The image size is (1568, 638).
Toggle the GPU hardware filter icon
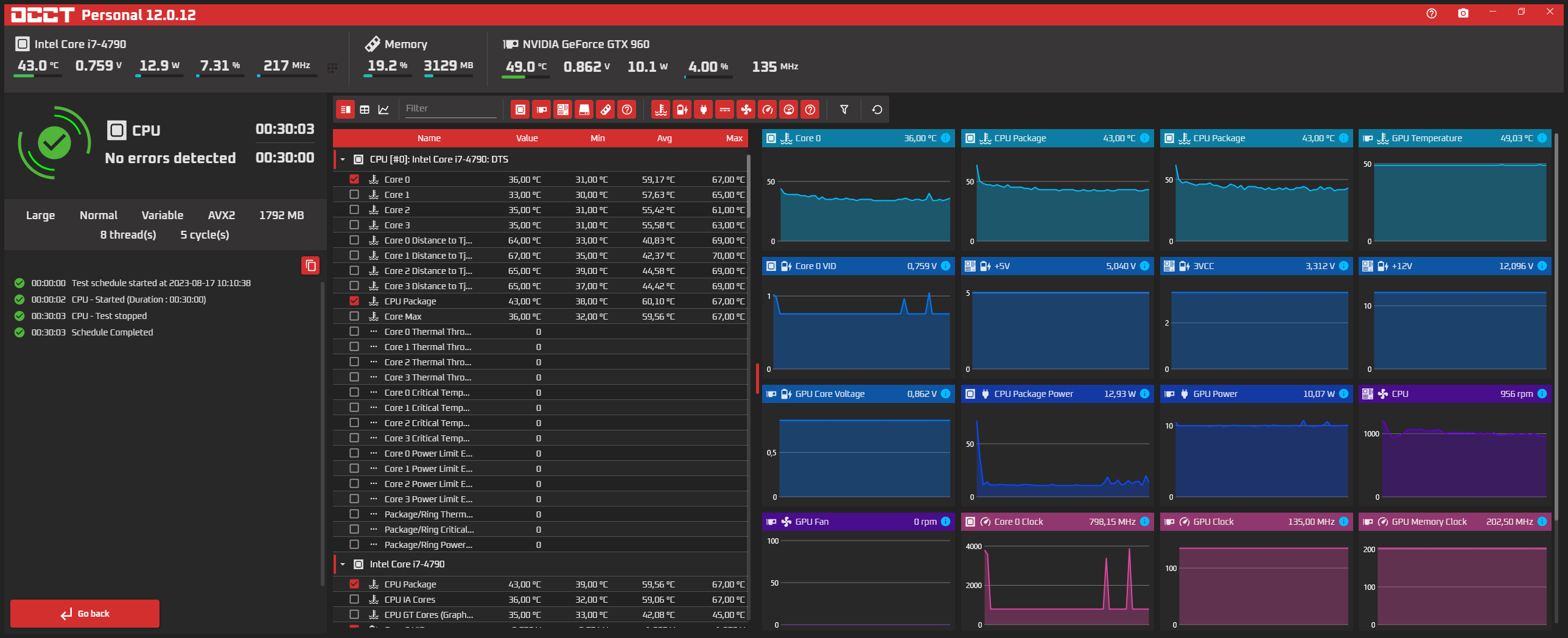[541, 110]
